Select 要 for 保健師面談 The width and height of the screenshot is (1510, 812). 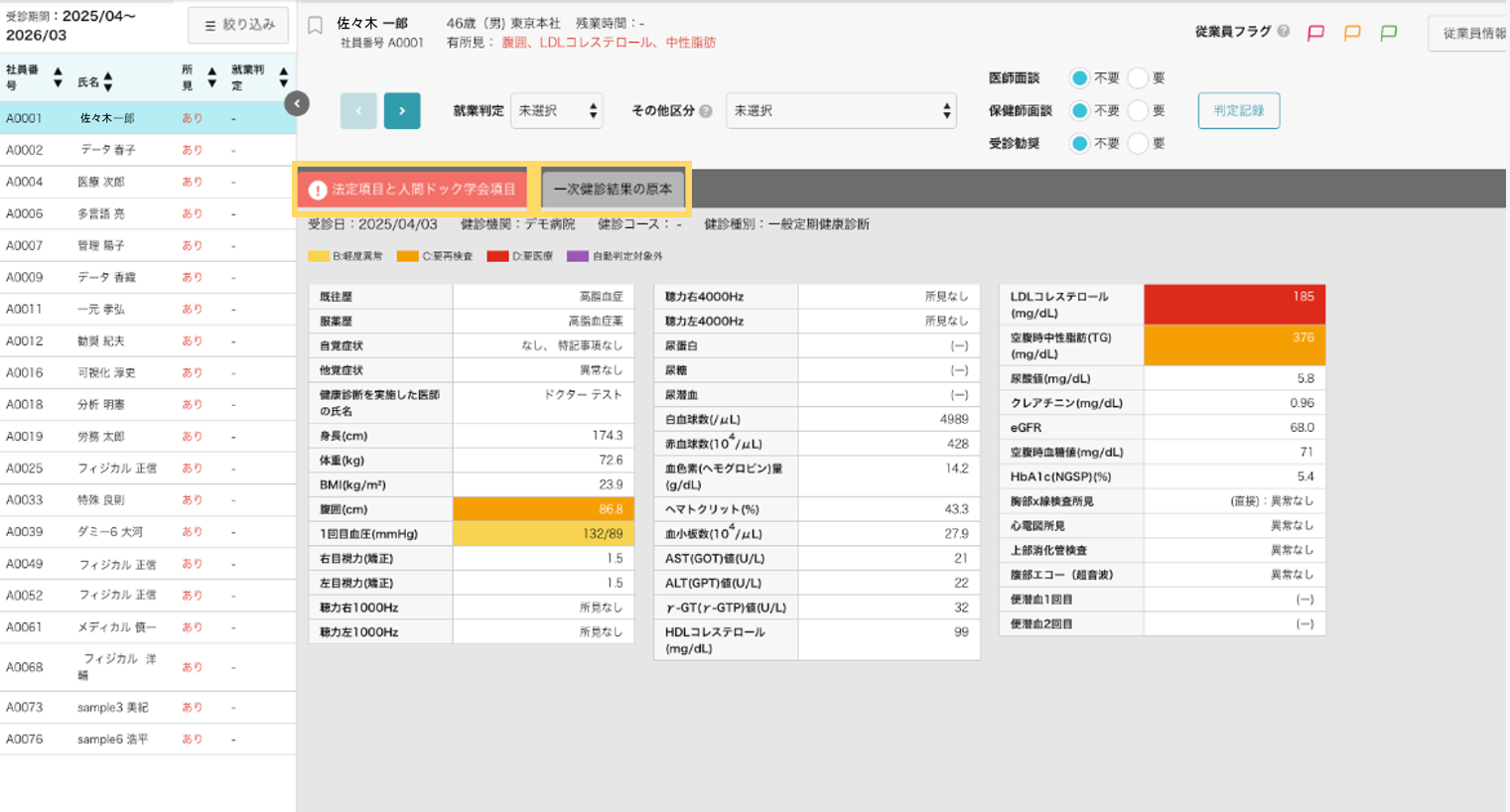click(x=1138, y=110)
